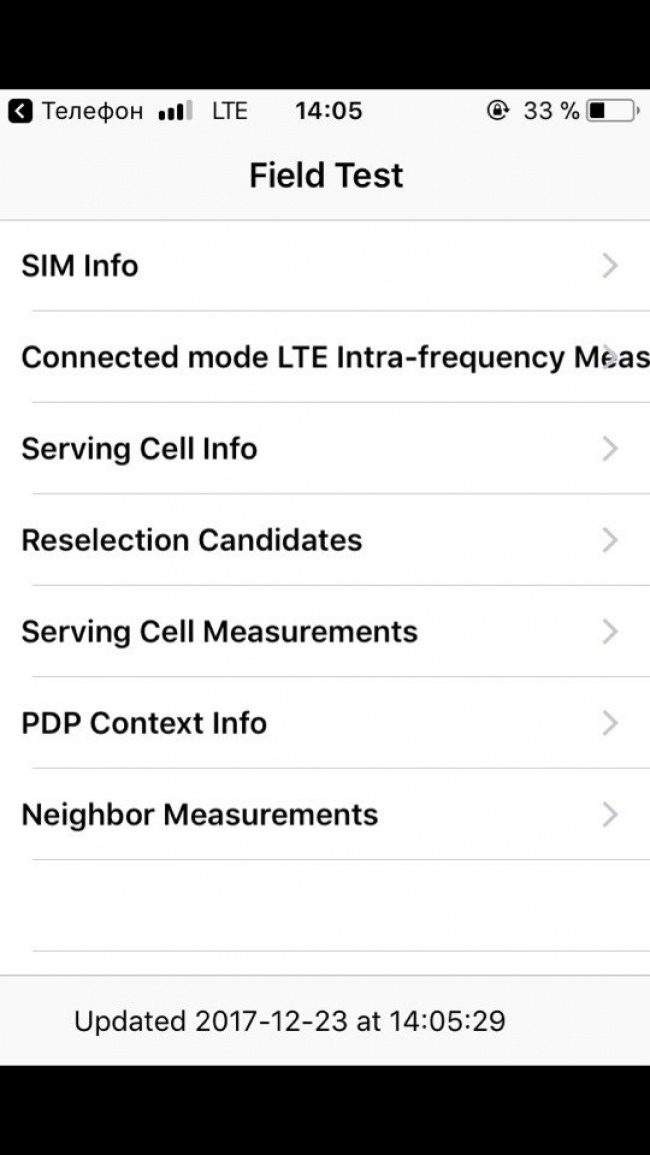Click the chevron beside Reselection Candidates
The image size is (650, 1155).
[x=610, y=540]
